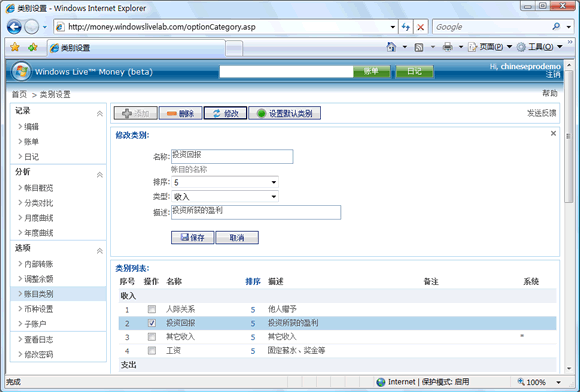Viewport: 580px width, 392px height.
Task: Open the 帮助 help link
Action: pyautogui.click(x=550, y=94)
